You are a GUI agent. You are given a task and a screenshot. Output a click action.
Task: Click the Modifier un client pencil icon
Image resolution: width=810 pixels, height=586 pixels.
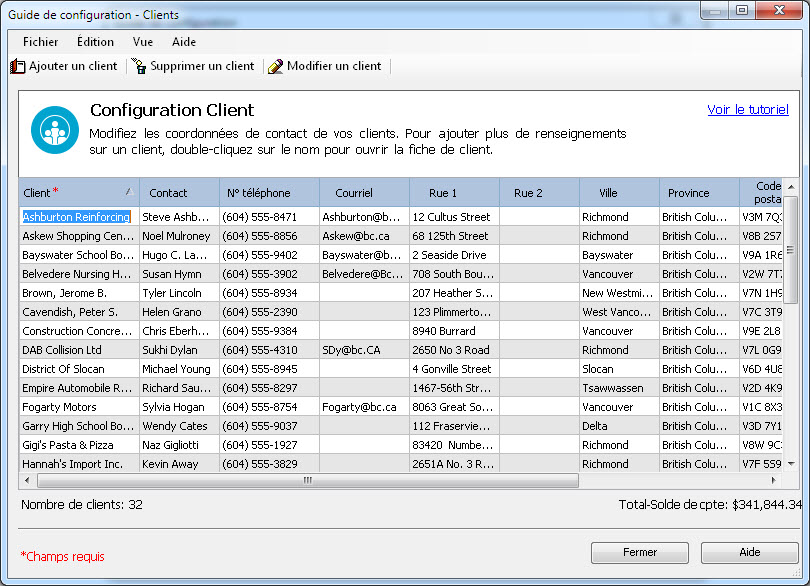[x=275, y=67]
